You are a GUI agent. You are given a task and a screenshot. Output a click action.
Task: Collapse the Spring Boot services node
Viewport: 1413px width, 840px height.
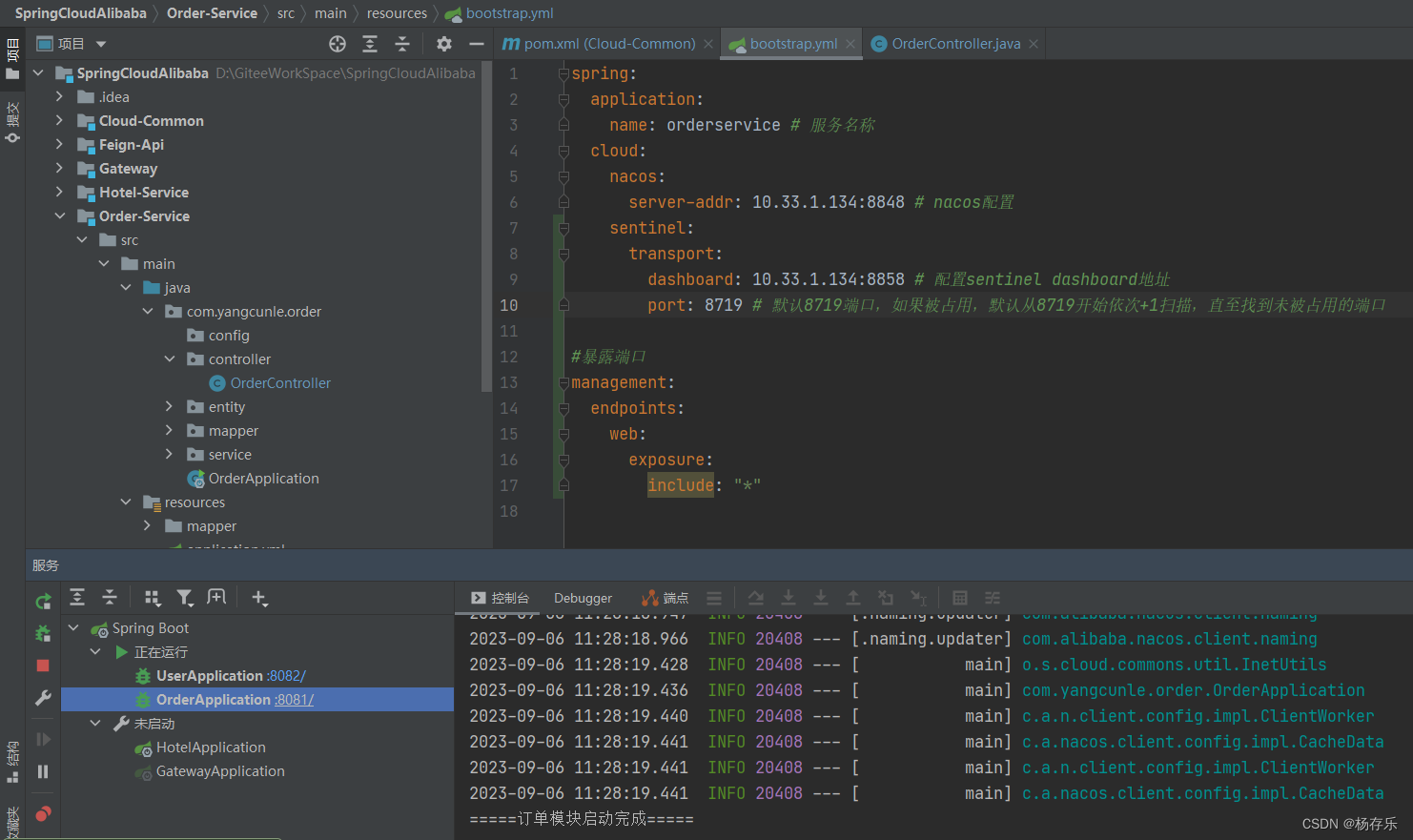click(73, 627)
